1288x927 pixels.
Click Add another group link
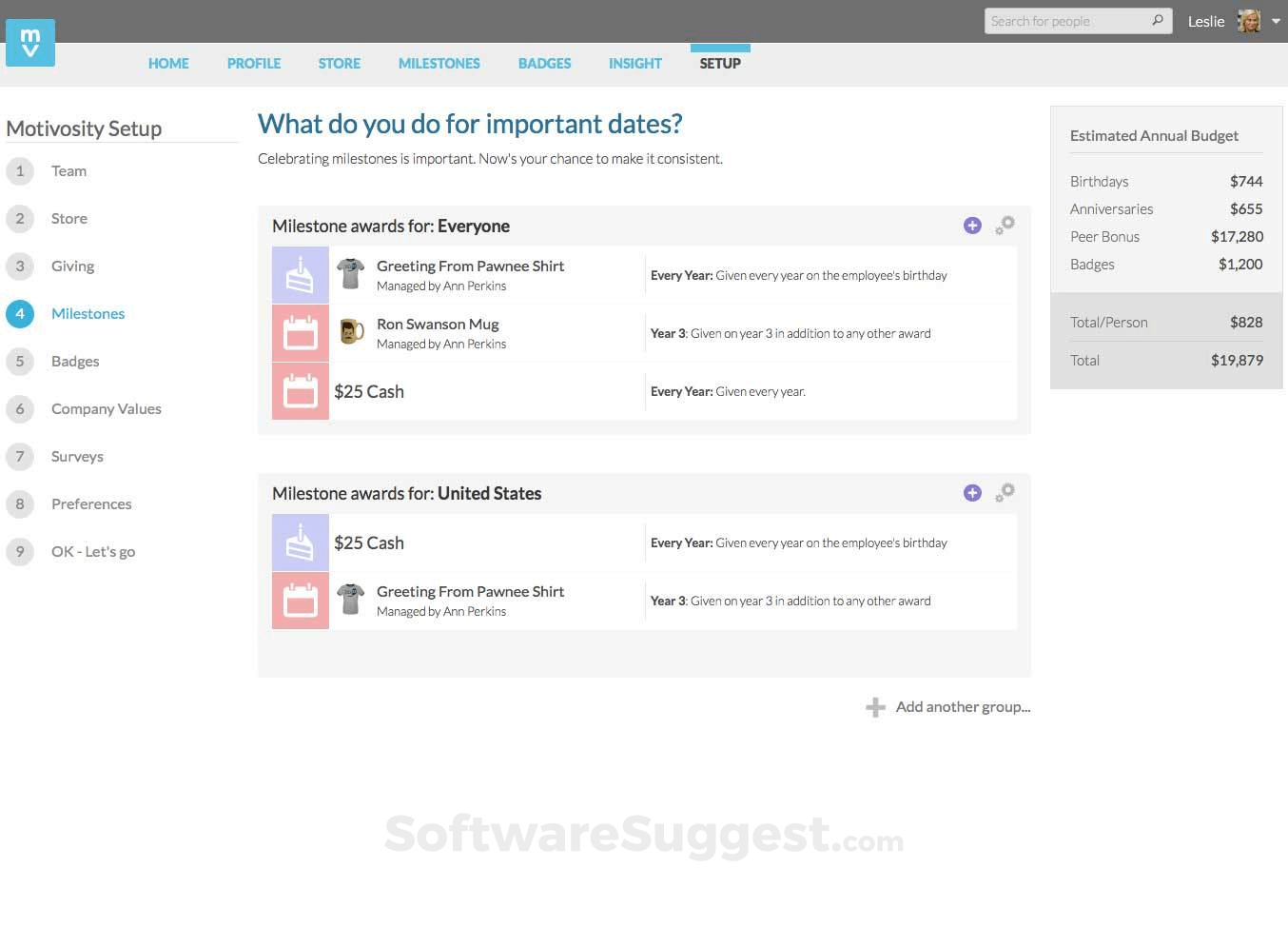962,706
